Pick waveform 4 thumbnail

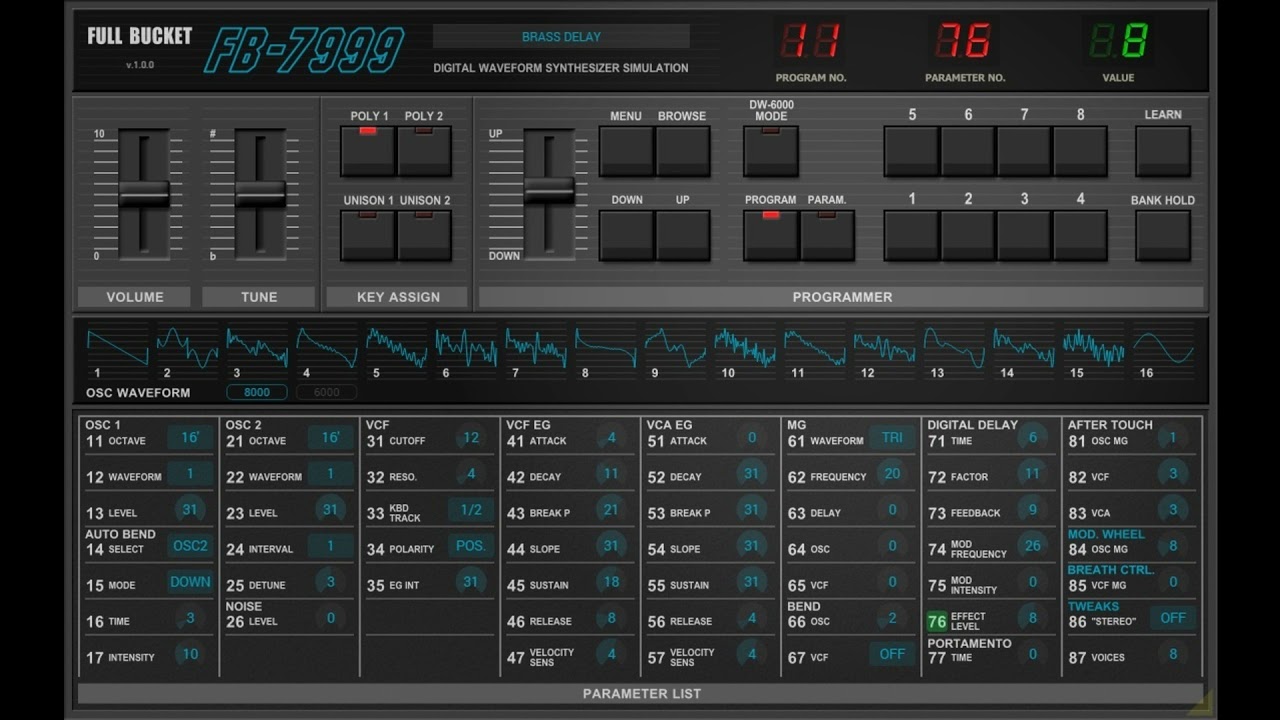pos(327,347)
